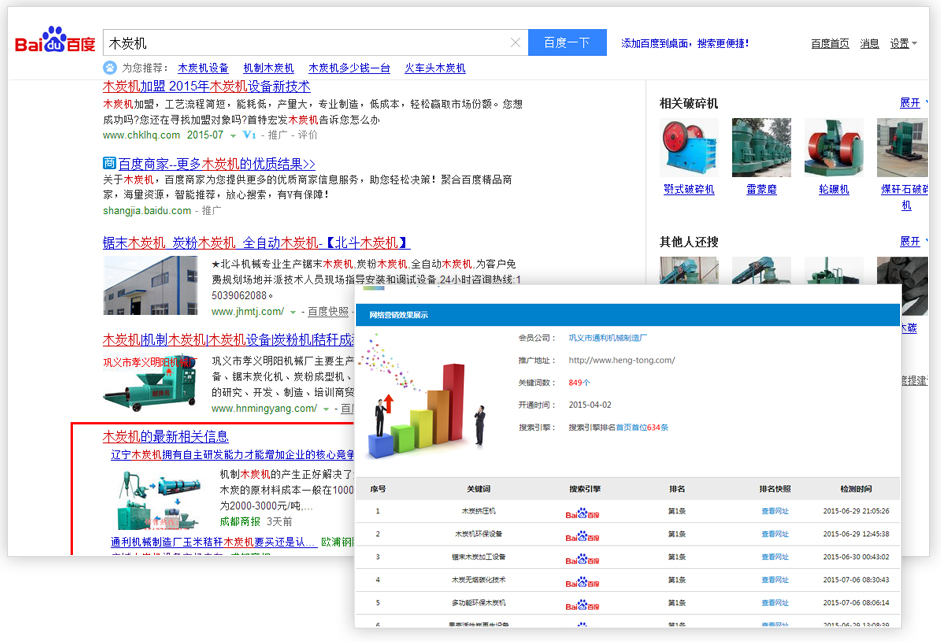
Task: Click the green charcoal machine thumbnail in 明阳 result
Action: click(150, 383)
